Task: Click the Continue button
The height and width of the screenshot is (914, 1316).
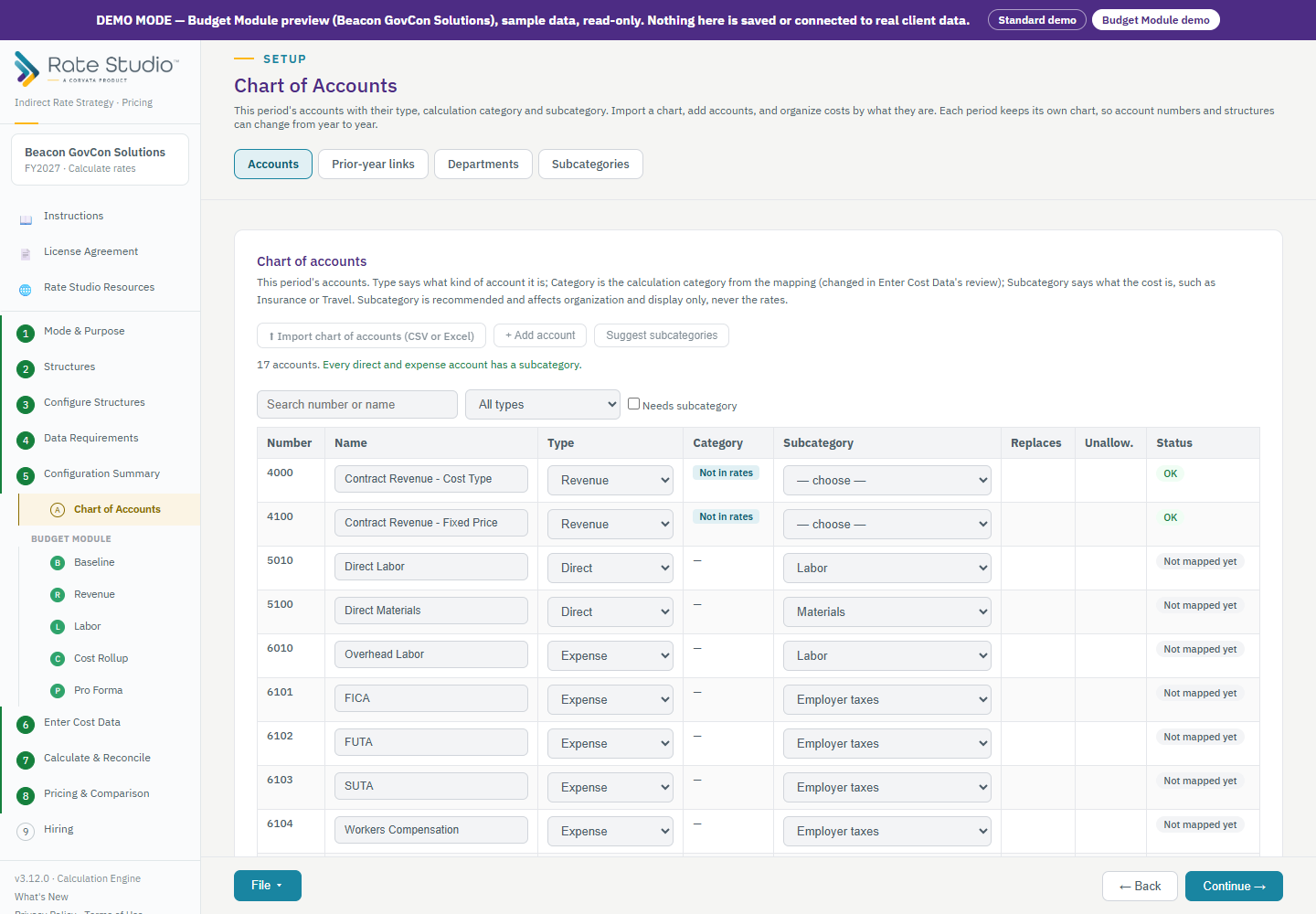Action: (x=1234, y=887)
